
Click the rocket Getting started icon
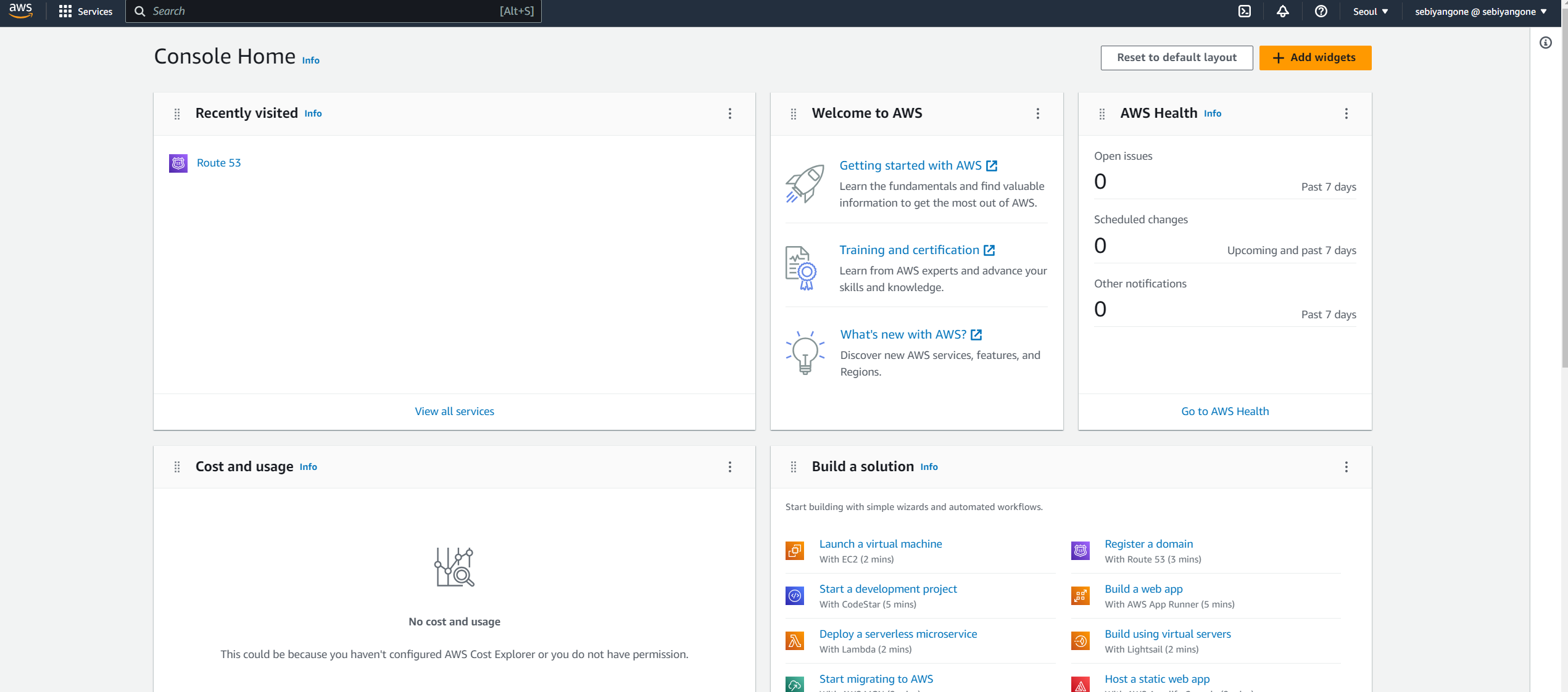pyautogui.click(x=805, y=184)
